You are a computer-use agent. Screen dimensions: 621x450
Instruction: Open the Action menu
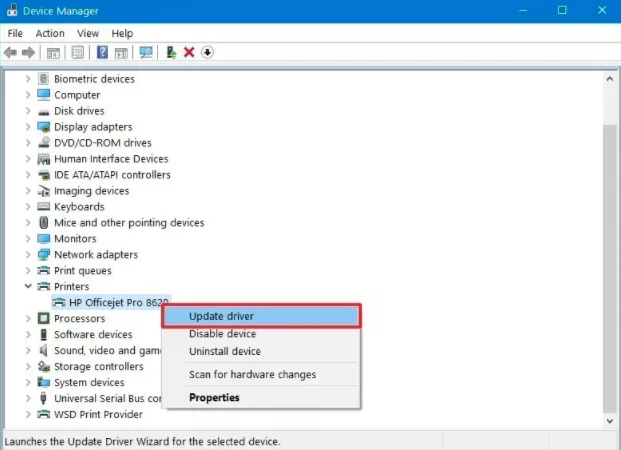(x=50, y=33)
